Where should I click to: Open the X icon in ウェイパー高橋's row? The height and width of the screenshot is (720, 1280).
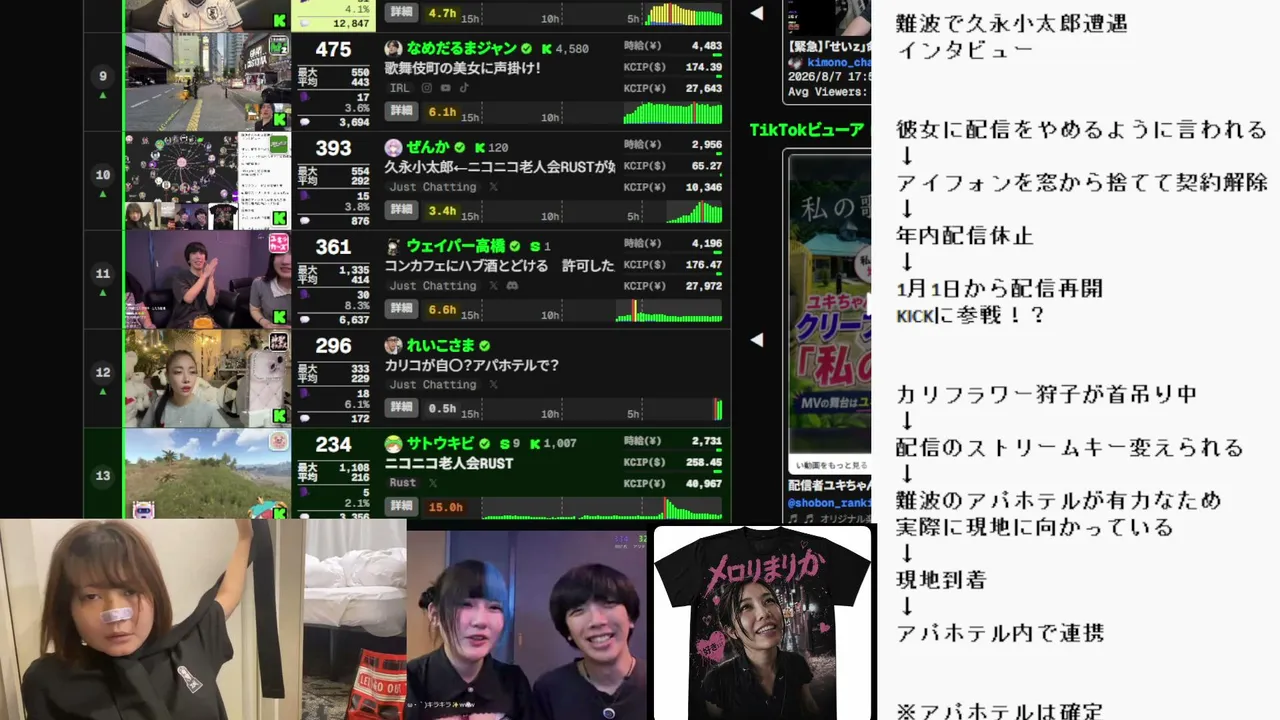493,286
